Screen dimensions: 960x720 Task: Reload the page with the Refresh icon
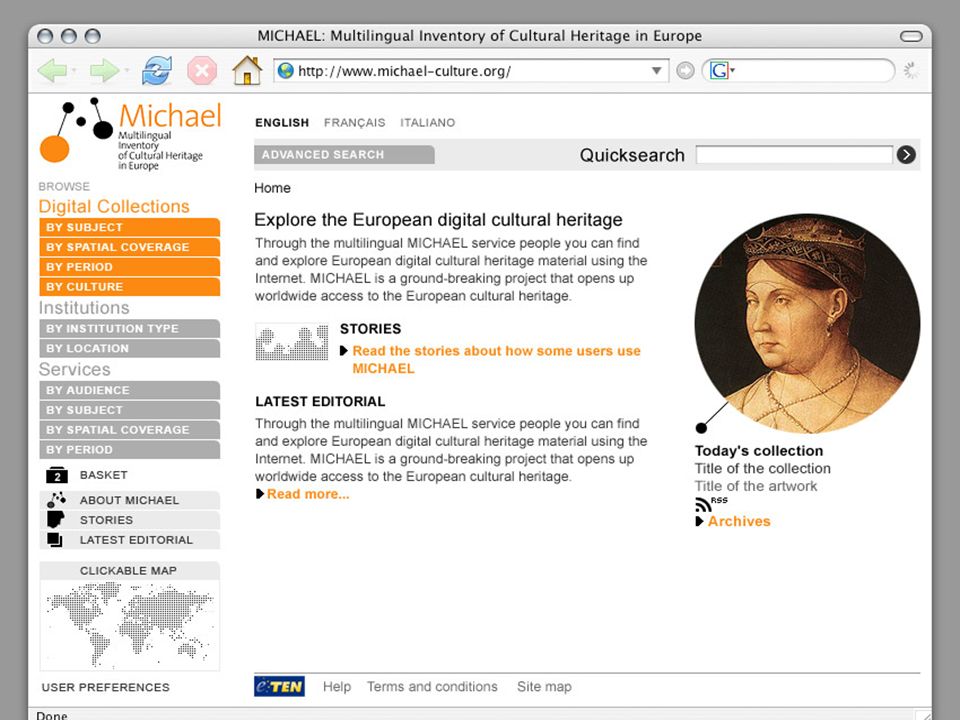click(157, 70)
